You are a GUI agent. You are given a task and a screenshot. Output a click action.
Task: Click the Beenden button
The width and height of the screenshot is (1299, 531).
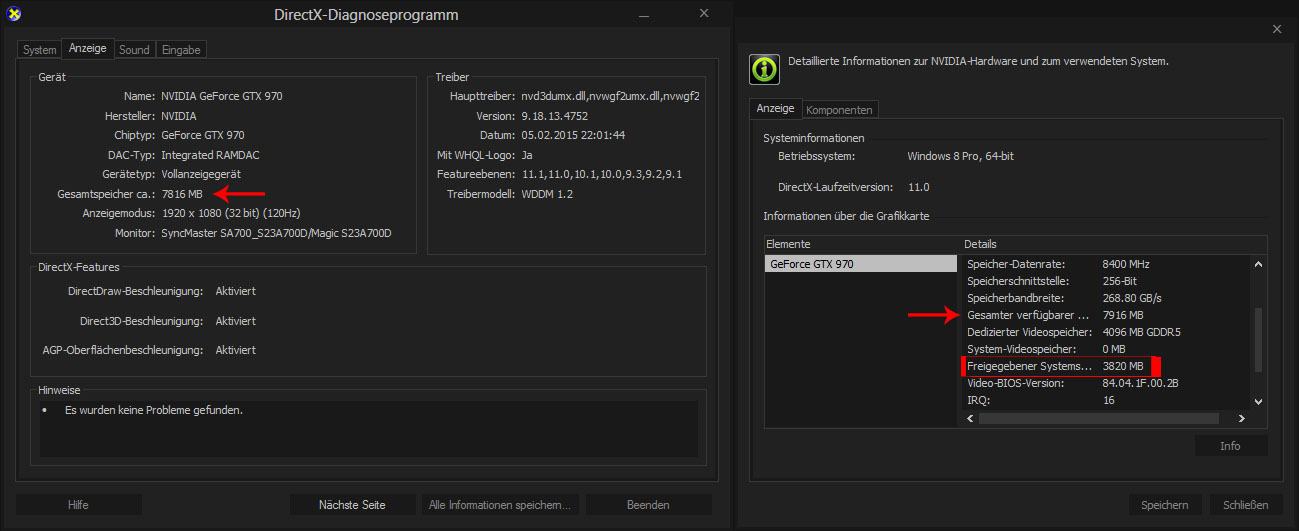pyautogui.click(x=648, y=505)
